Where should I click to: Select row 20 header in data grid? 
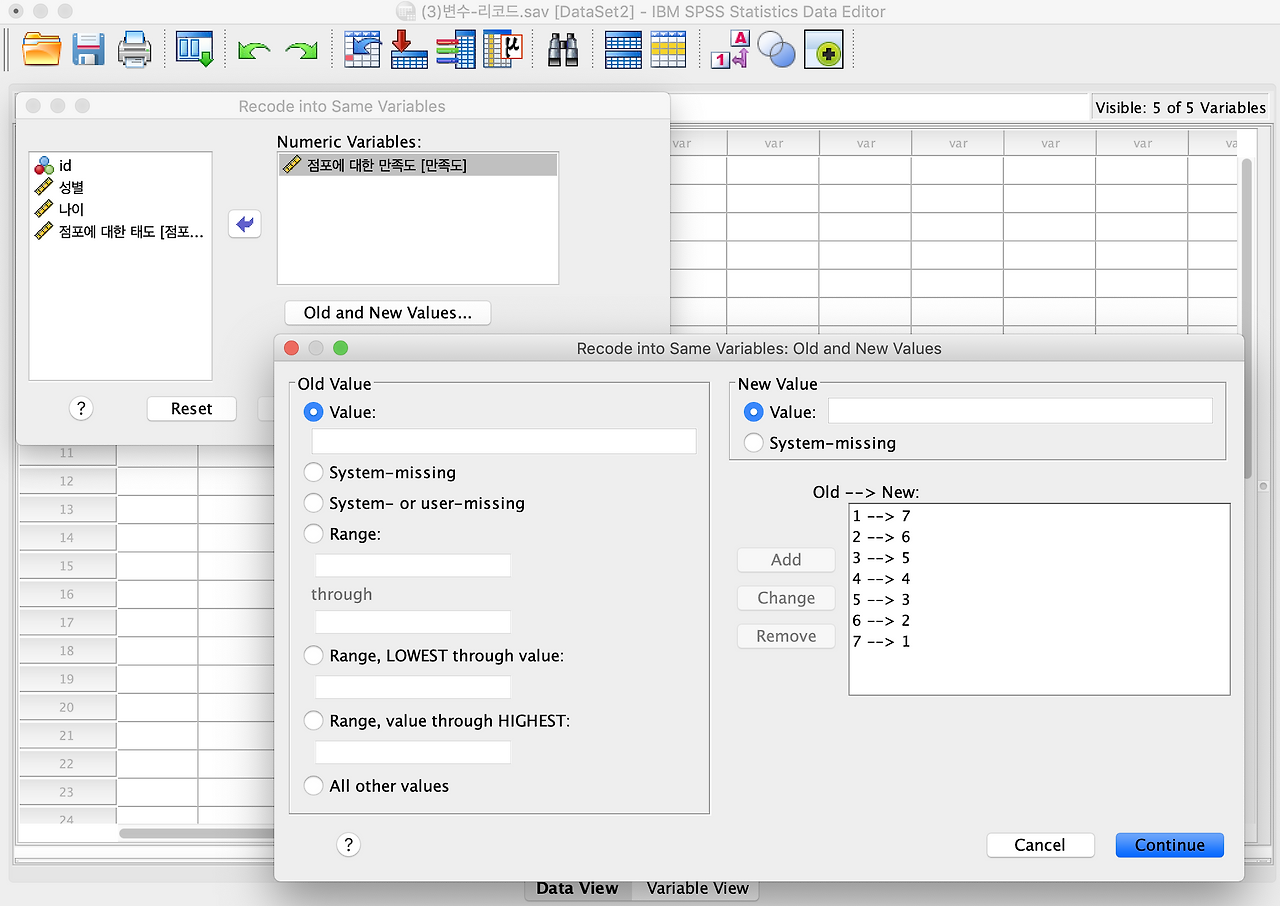[x=67, y=707]
